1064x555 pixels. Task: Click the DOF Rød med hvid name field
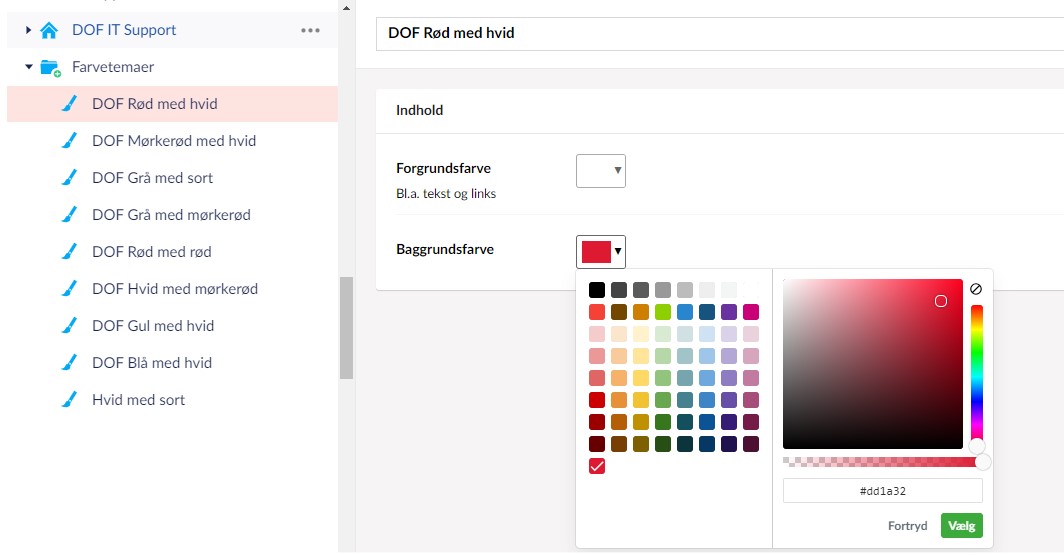click(x=720, y=33)
